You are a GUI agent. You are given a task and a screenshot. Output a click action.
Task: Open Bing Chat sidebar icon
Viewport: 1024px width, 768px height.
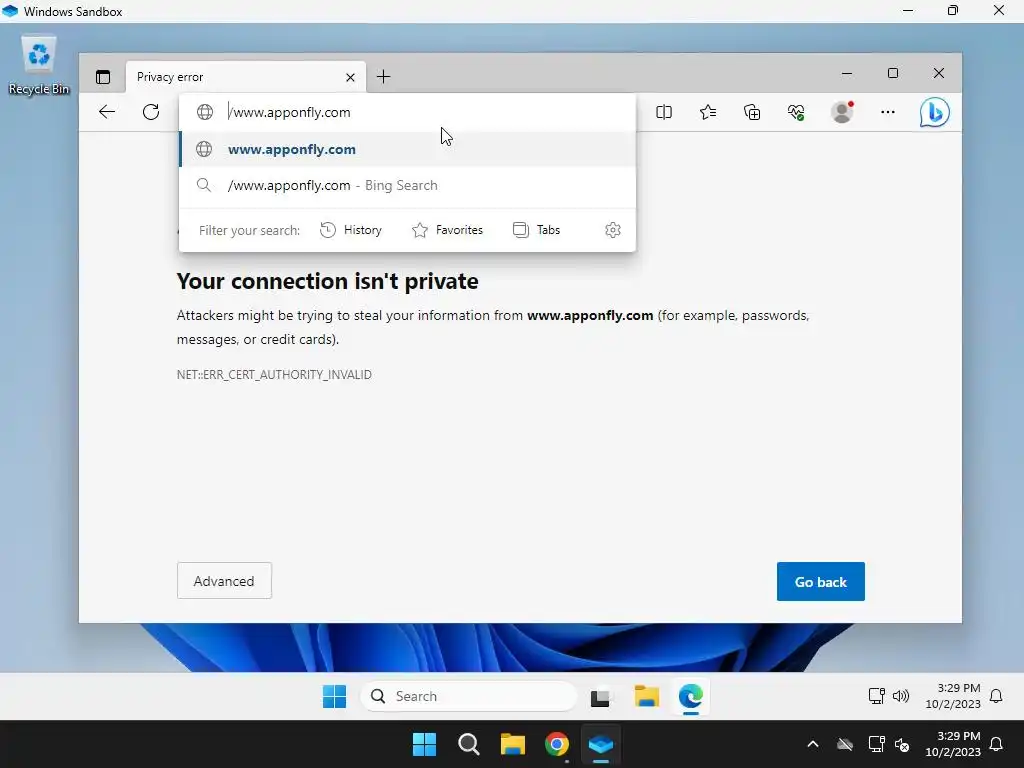(935, 112)
